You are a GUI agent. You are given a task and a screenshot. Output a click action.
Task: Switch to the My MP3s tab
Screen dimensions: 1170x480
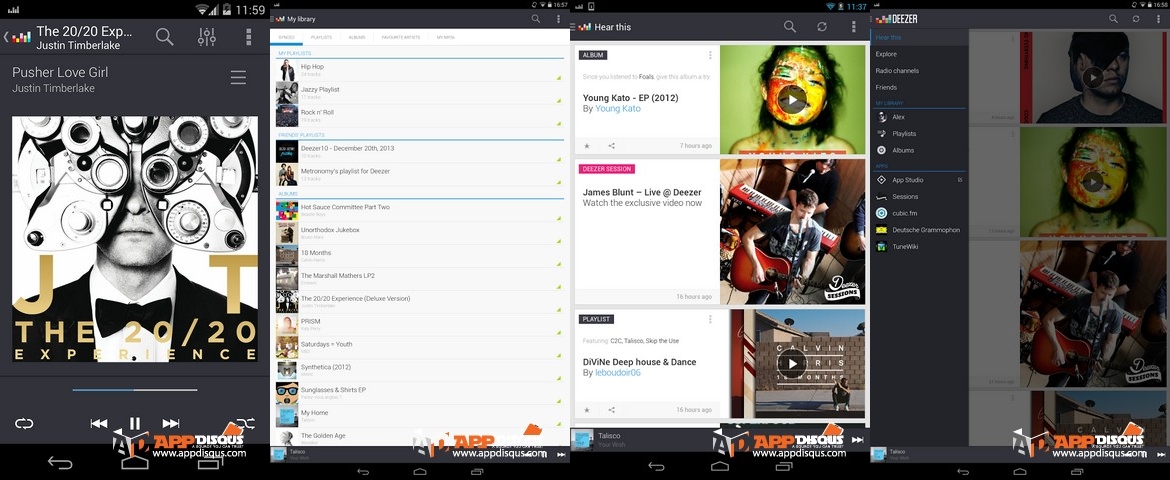point(445,37)
